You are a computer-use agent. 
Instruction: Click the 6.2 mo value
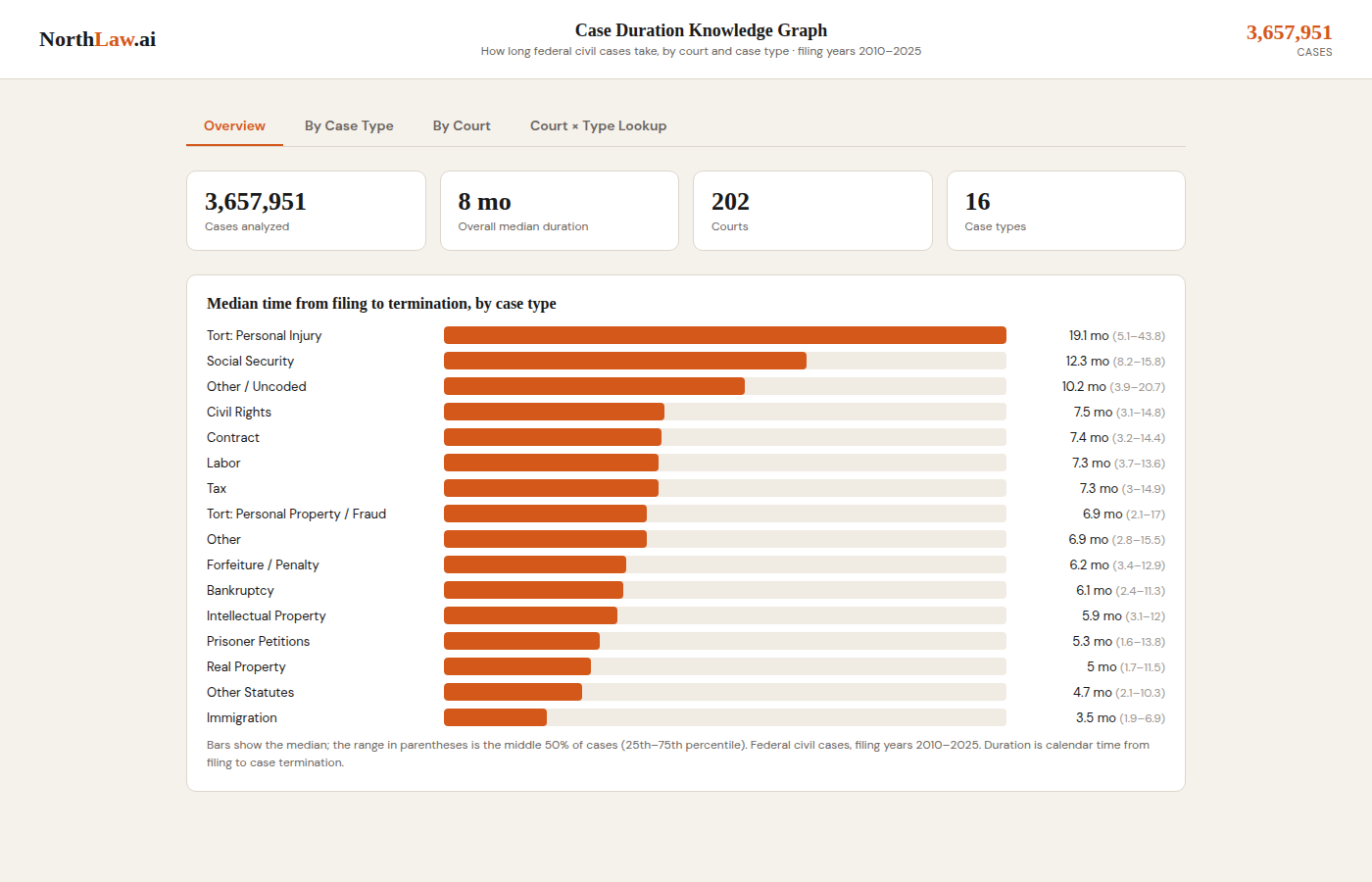(x=1089, y=564)
